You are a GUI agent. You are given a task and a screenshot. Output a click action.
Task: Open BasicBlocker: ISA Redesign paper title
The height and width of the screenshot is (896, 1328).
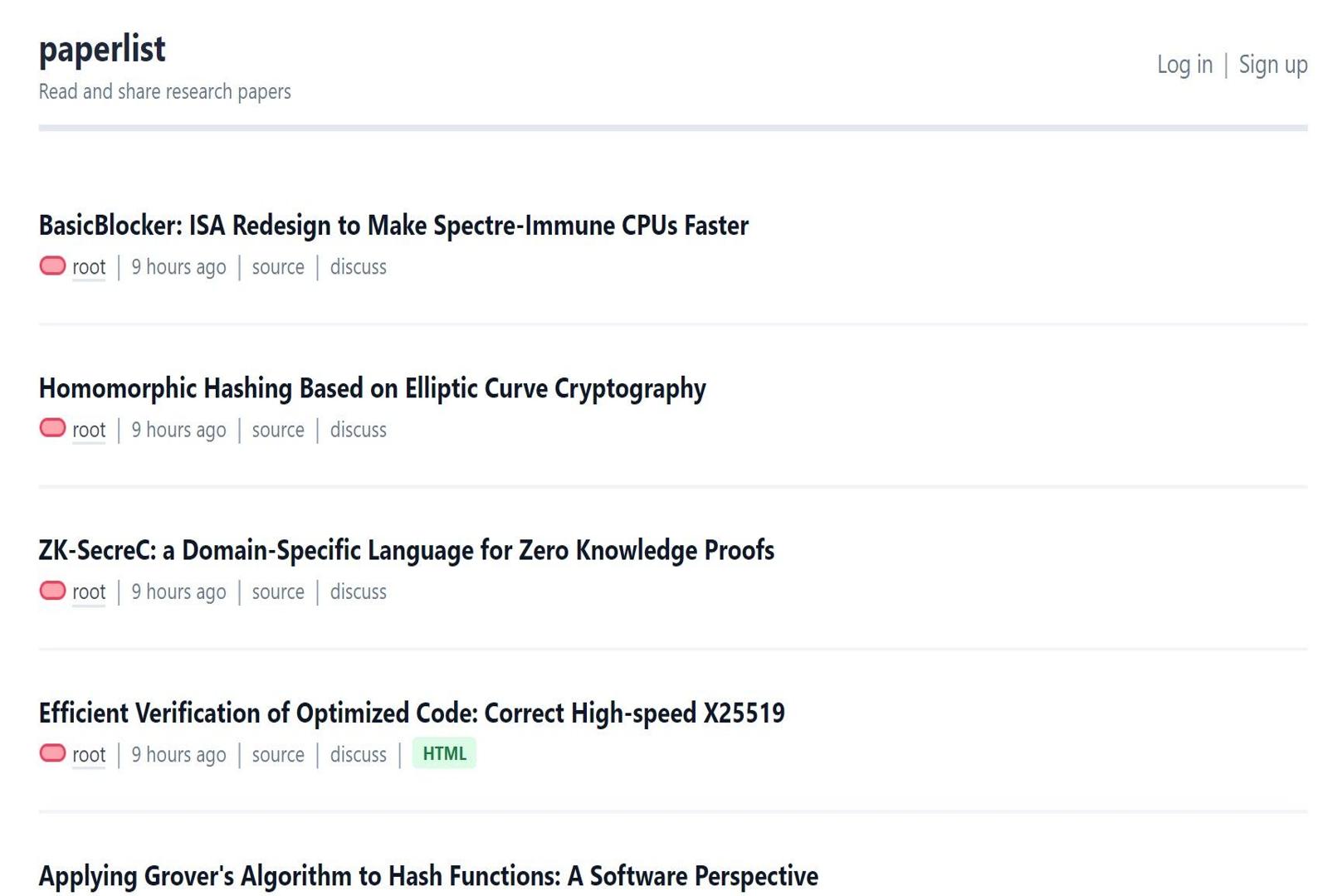tap(393, 224)
